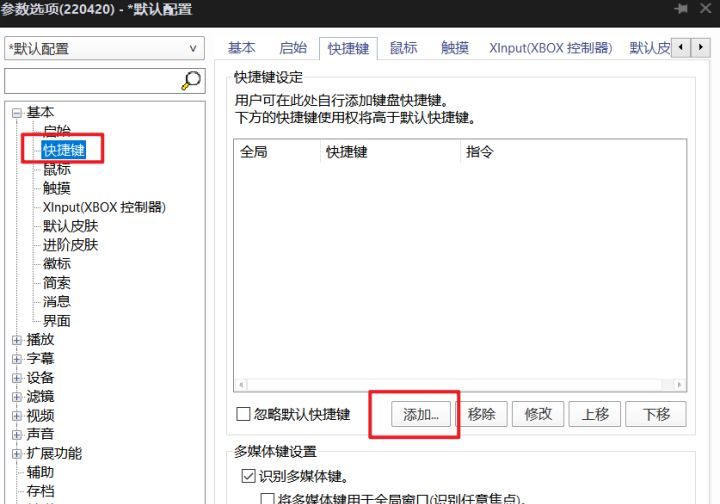Image resolution: width=720 pixels, height=504 pixels.
Task: Select 启始 in the tree
Action: (56, 131)
